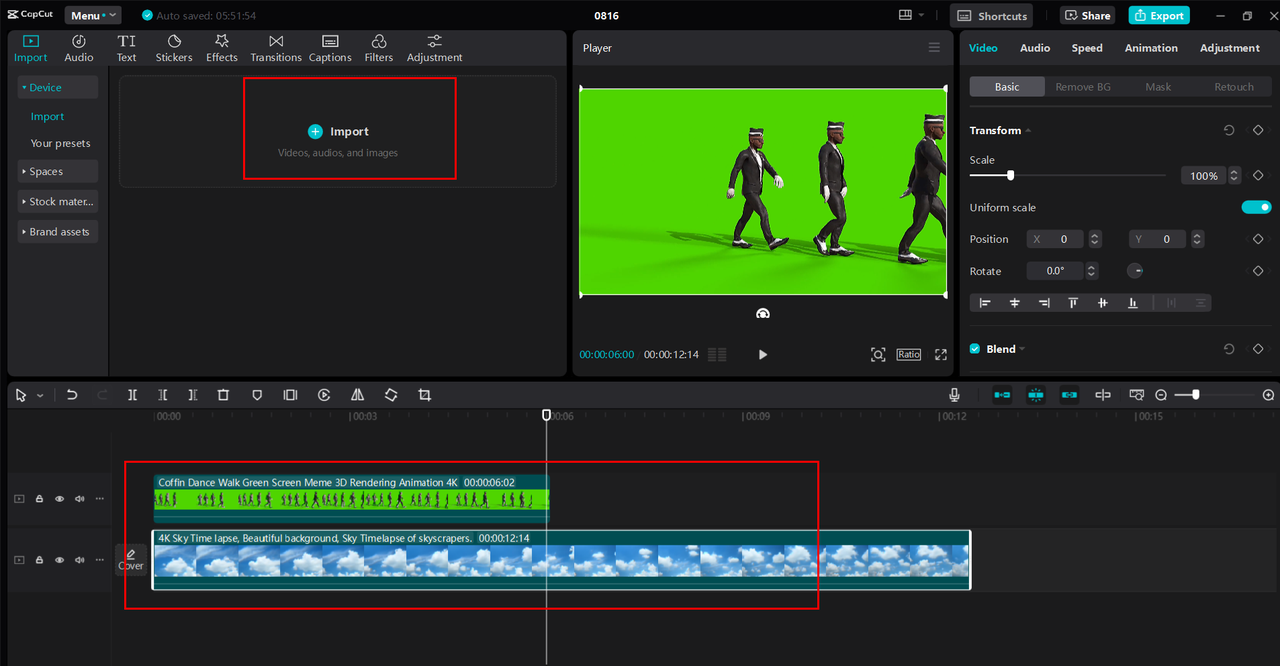Viewport: 1280px width, 666px height.
Task: Click the Scale percentage stepper arrows
Action: coord(1234,175)
